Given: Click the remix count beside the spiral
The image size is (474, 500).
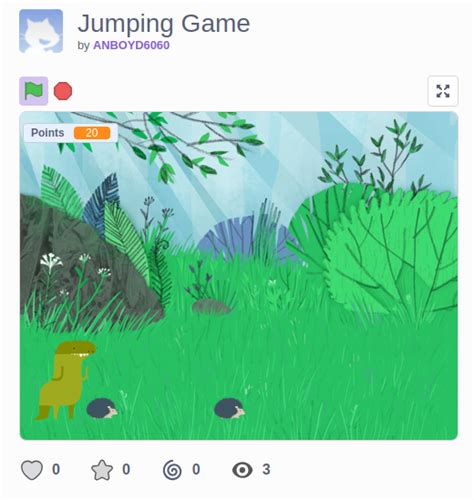Looking at the screenshot, I should click(196, 469).
